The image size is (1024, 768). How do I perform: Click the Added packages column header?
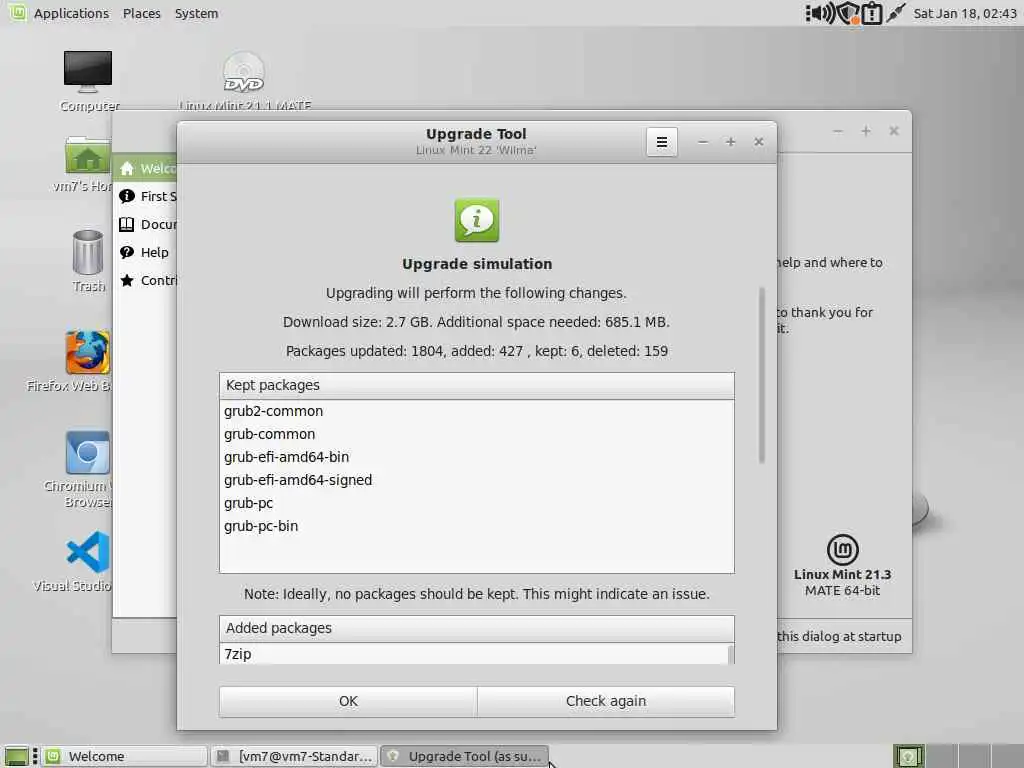point(477,628)
